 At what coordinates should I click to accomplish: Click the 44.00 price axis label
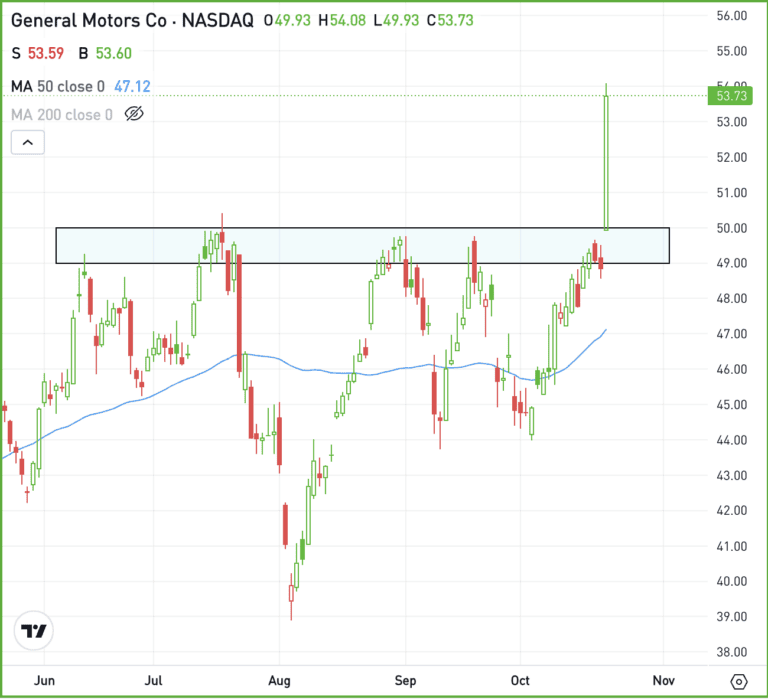pos(732,440)
